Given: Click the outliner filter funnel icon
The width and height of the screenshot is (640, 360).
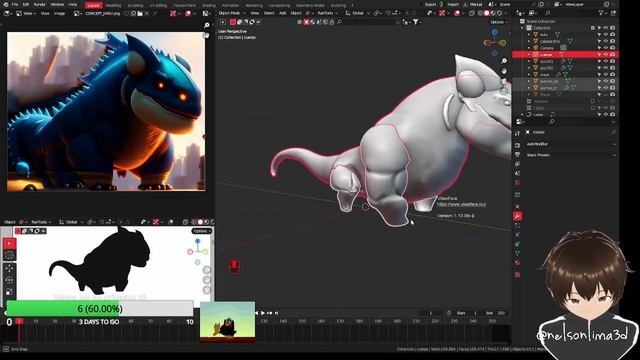Looking at the screenshot, I should point(600,13).
